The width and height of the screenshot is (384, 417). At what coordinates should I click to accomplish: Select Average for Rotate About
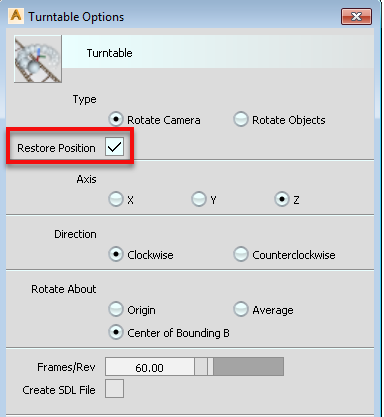click(241, 309)
